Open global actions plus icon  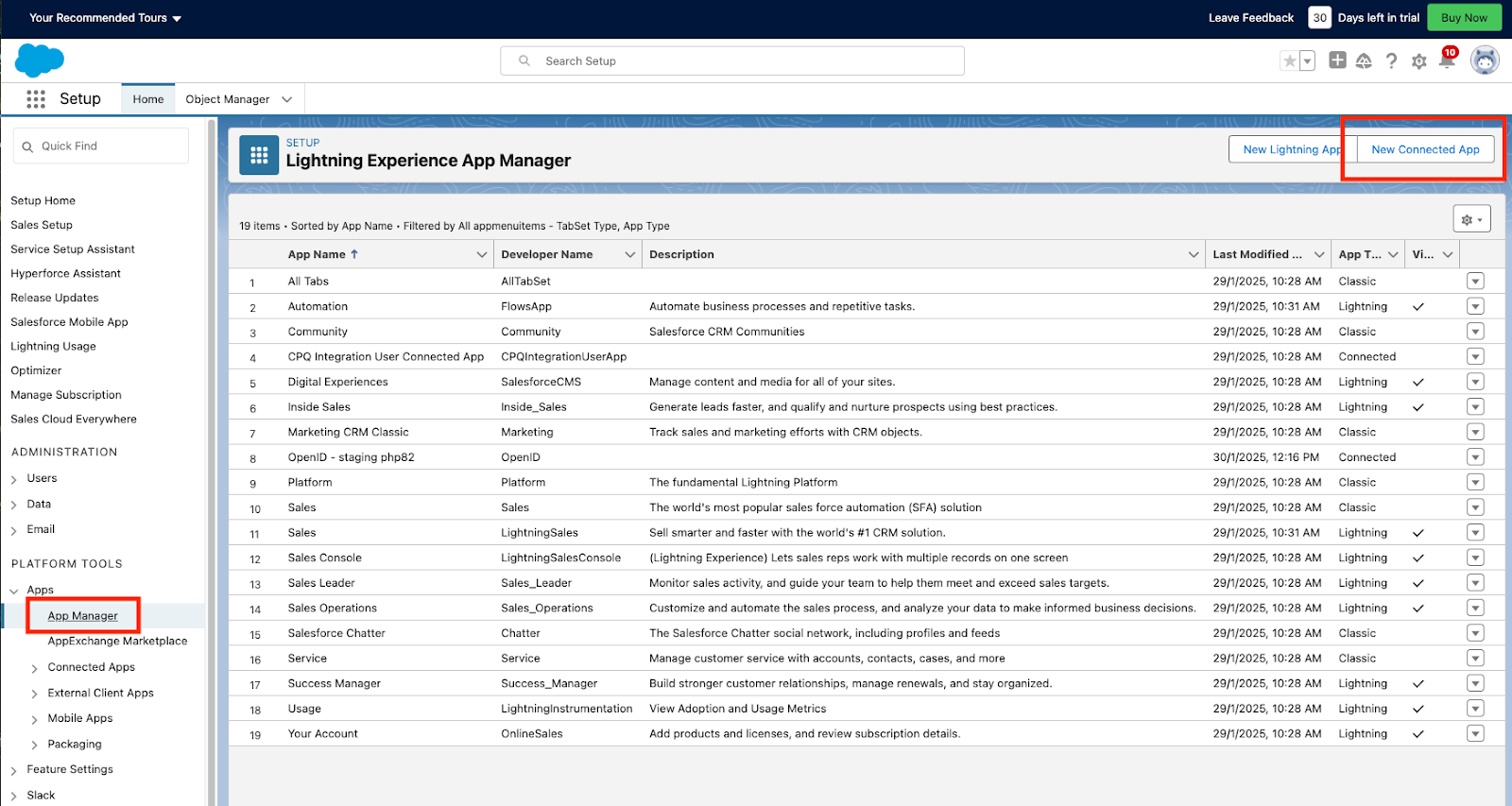coord(1337,60)
